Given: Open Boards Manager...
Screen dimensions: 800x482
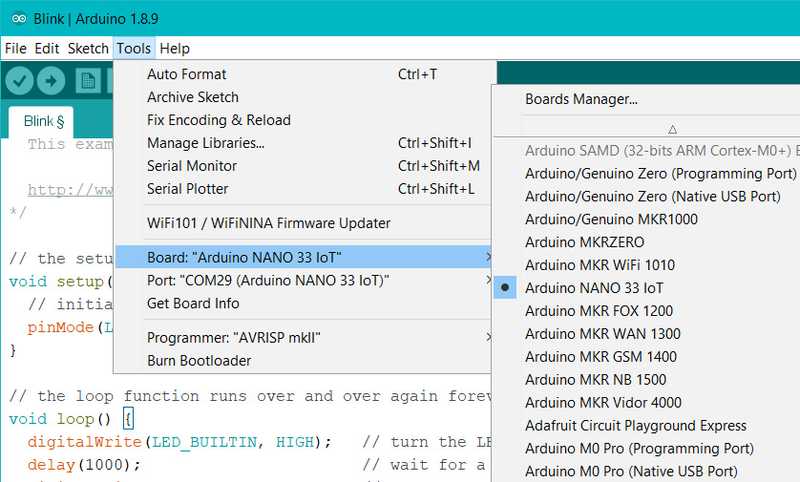Looking at the screenshot, I should click(x=581, y=99).
